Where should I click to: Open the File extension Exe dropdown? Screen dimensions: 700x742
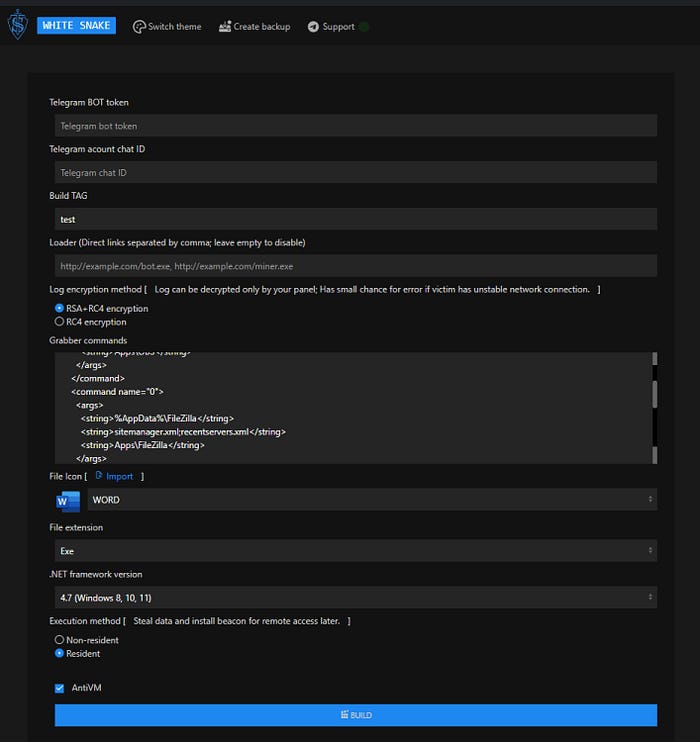pyautogui.click(x=355, y=551)
